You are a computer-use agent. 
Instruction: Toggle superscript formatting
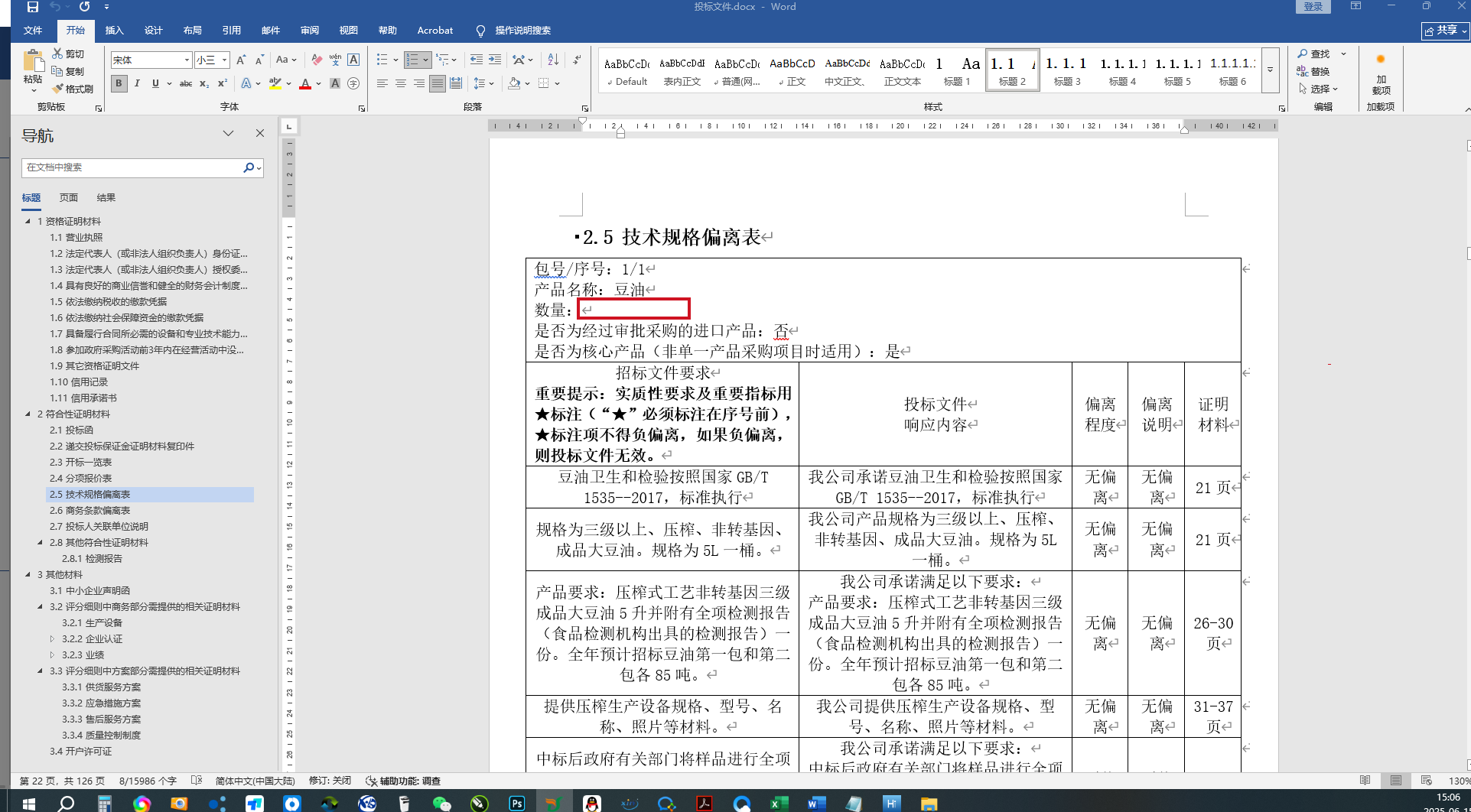point(223,83)
